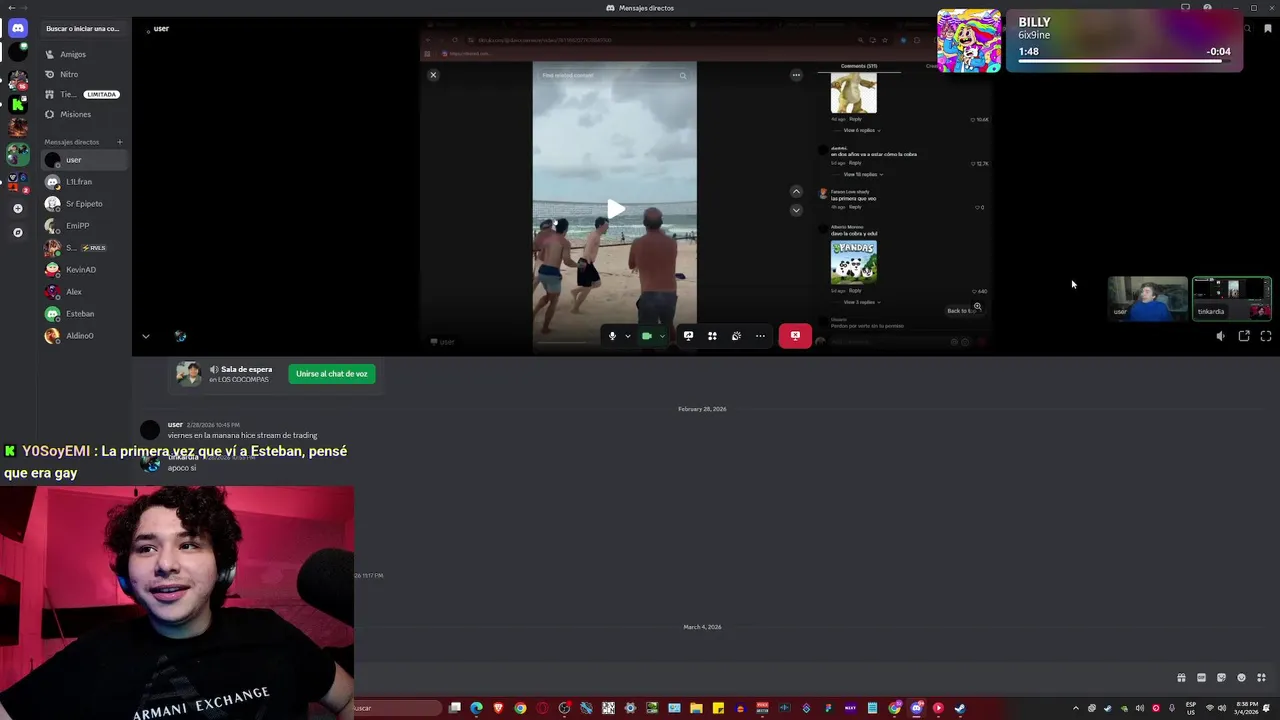This screenshot has width=1280, height=720.
Task: Click the BILLY album cover art
Action: [x=969, y=41]
